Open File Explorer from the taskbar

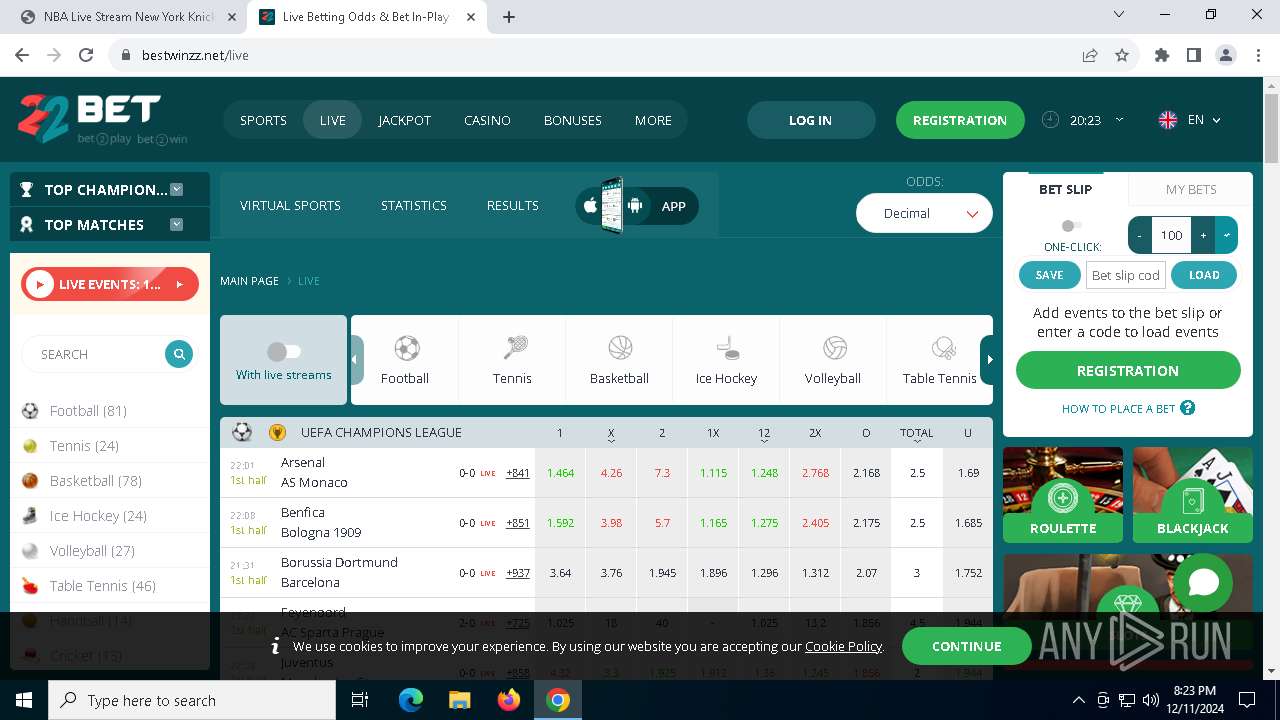[460, 700]
